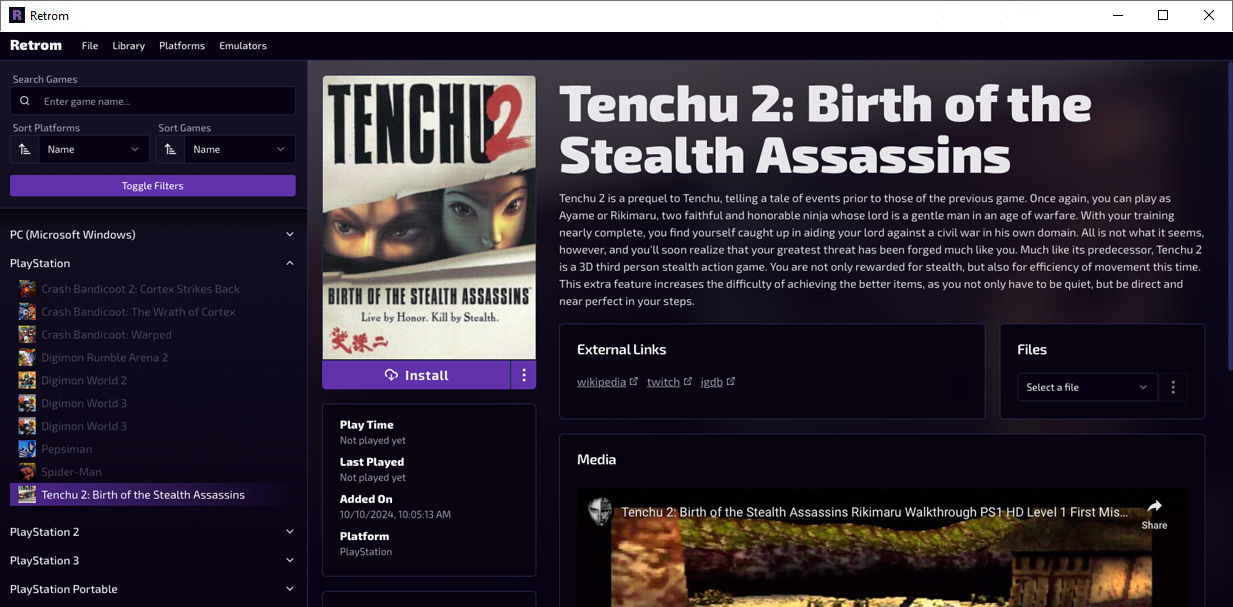Share the walkthrough video
The height and width of the screenshot is (607, 1233).
pos(1154,514)
